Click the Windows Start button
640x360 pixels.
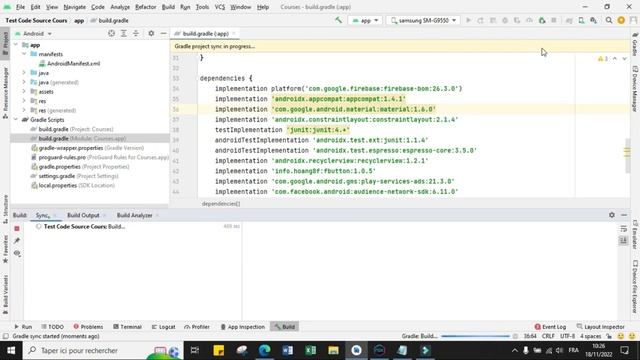[x=11, y=350]
